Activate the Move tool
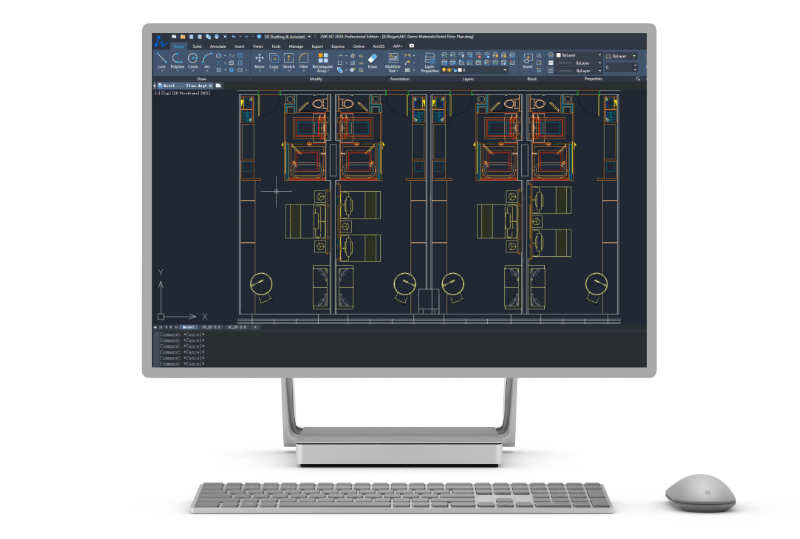800x539 pixels. (259, 59)
